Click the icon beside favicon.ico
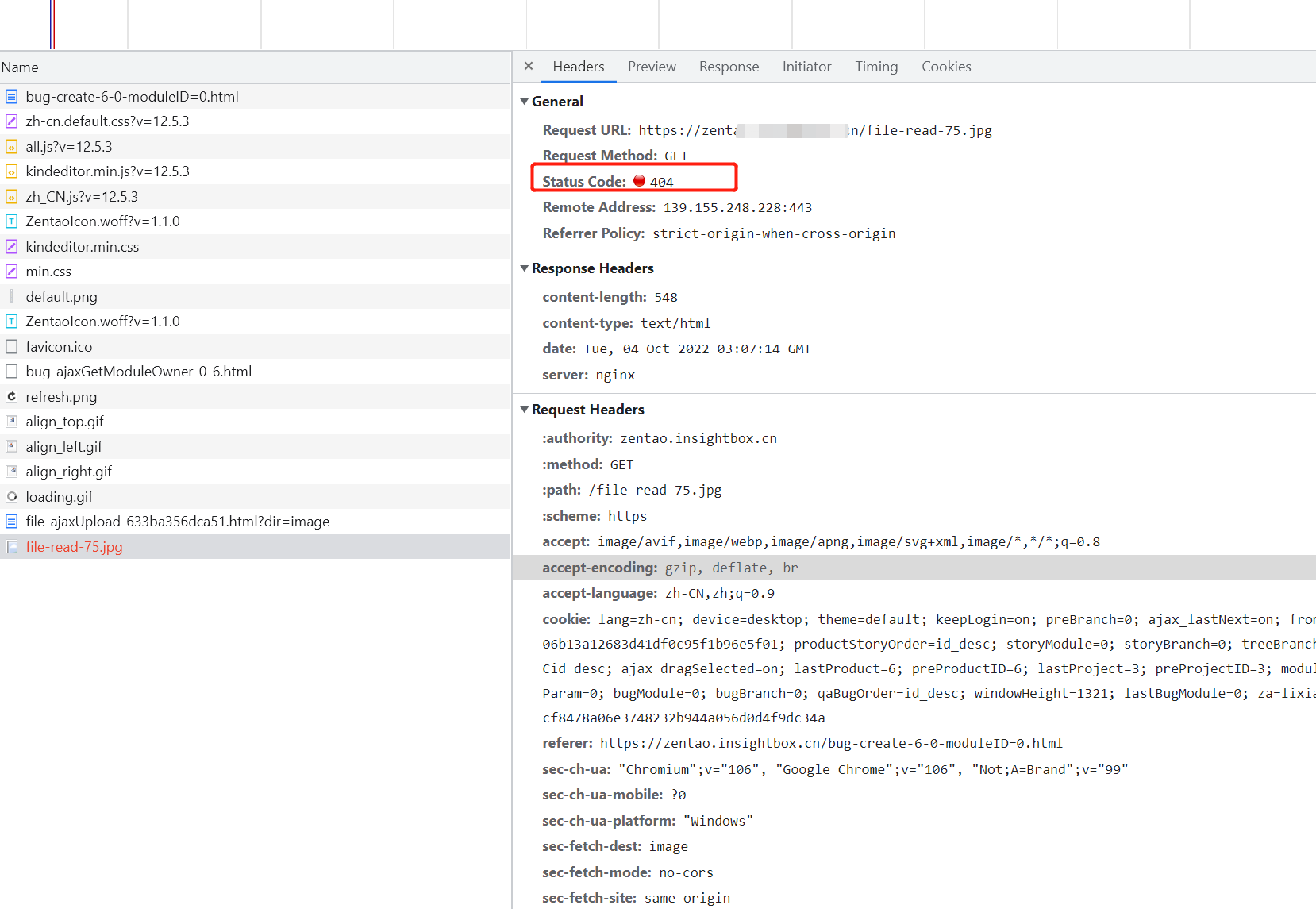 pyautogui.click(x=12, y=347)
